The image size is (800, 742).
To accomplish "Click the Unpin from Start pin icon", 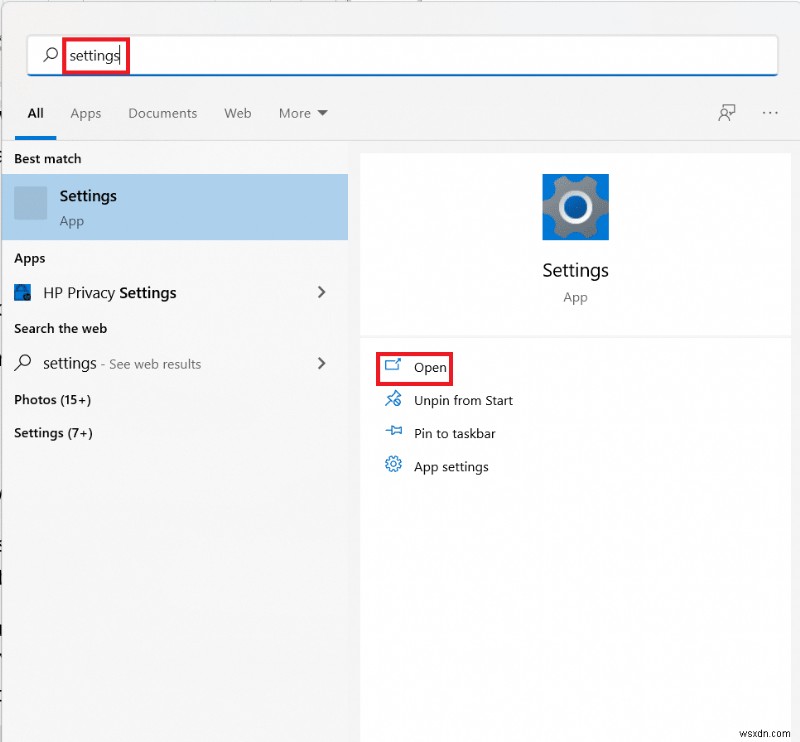I will 394,400.
